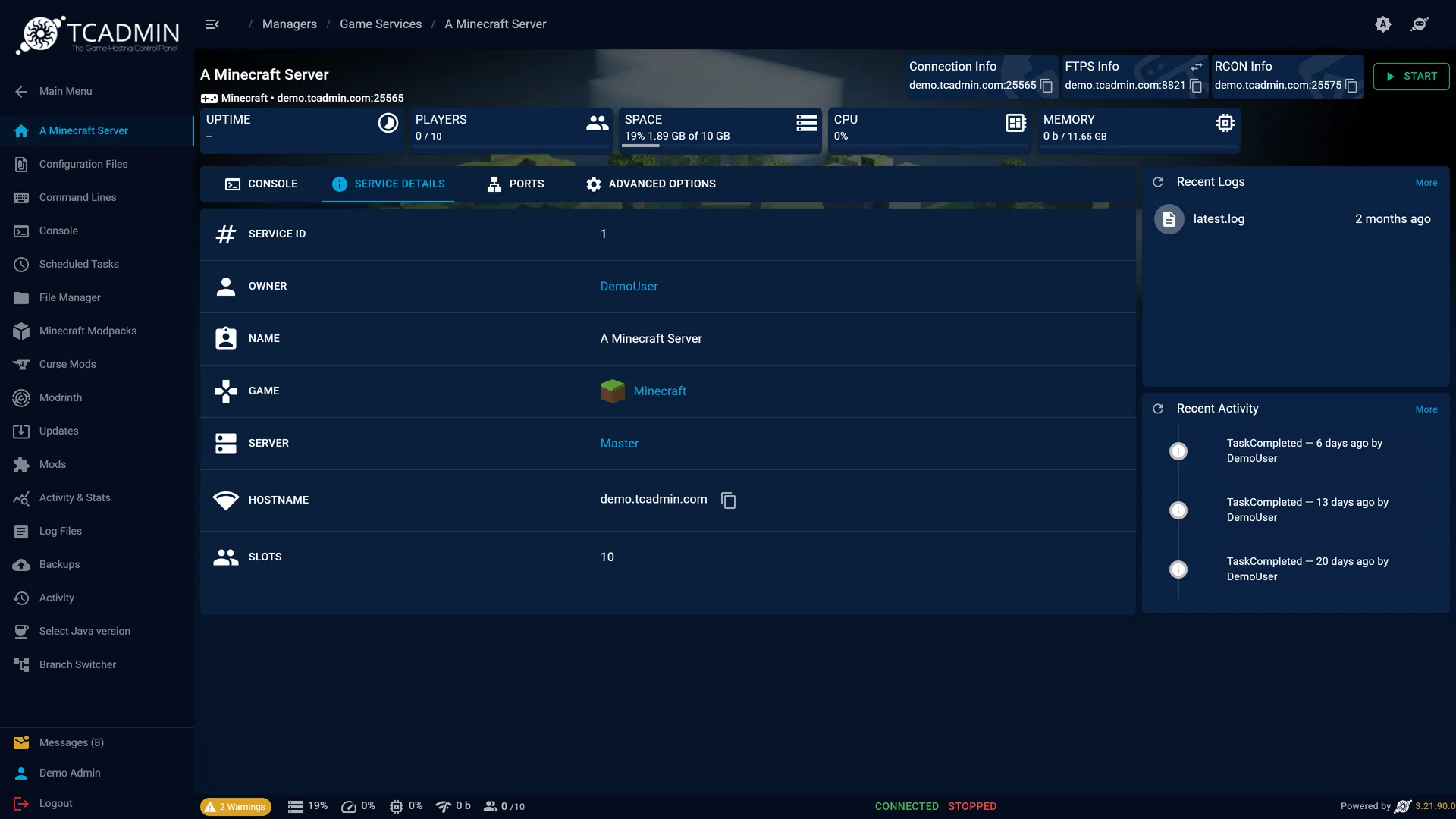Refresh the Recent Logs panel
This screenshot has width=1456, height=819.
coord(1158,182)
